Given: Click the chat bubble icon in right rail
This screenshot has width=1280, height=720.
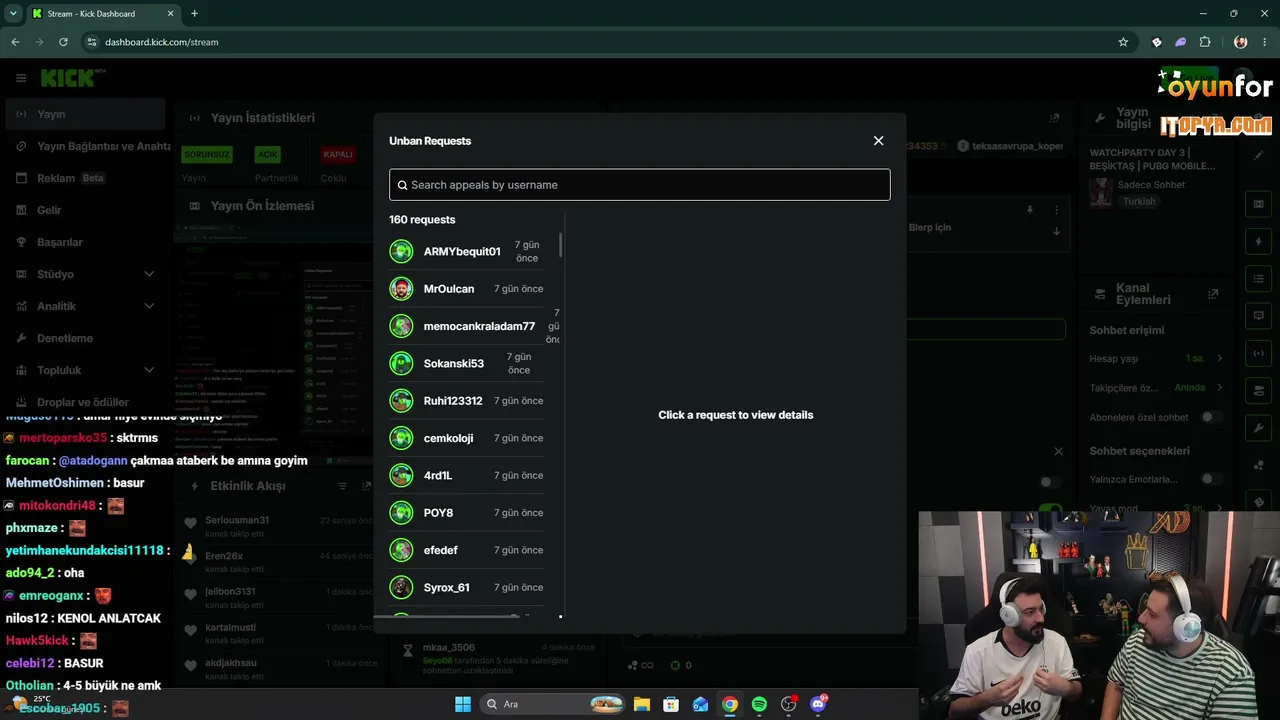Looking at the screenshot, I should pos(1259,316).
